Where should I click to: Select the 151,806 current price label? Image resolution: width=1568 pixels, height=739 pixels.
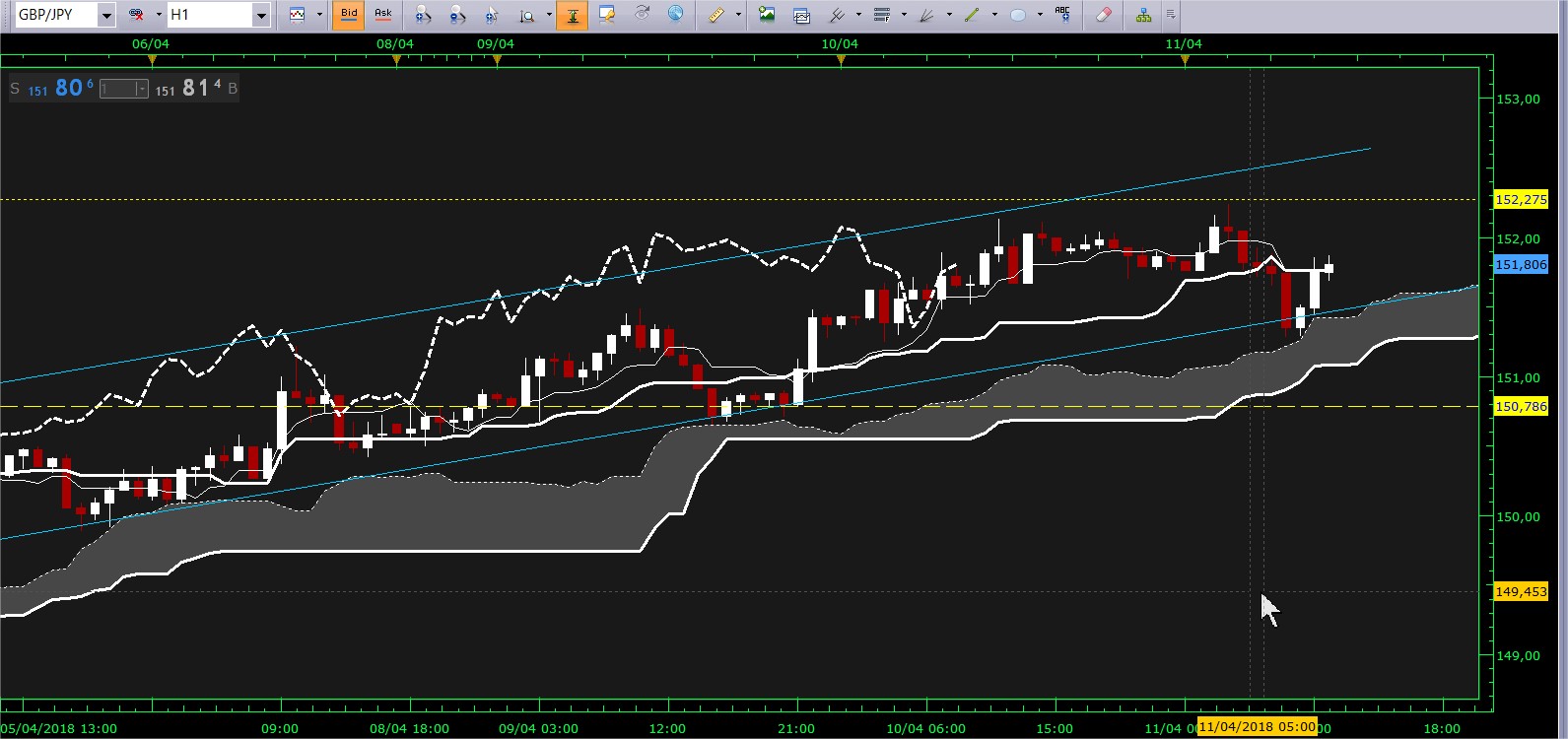coord(1521,264)
